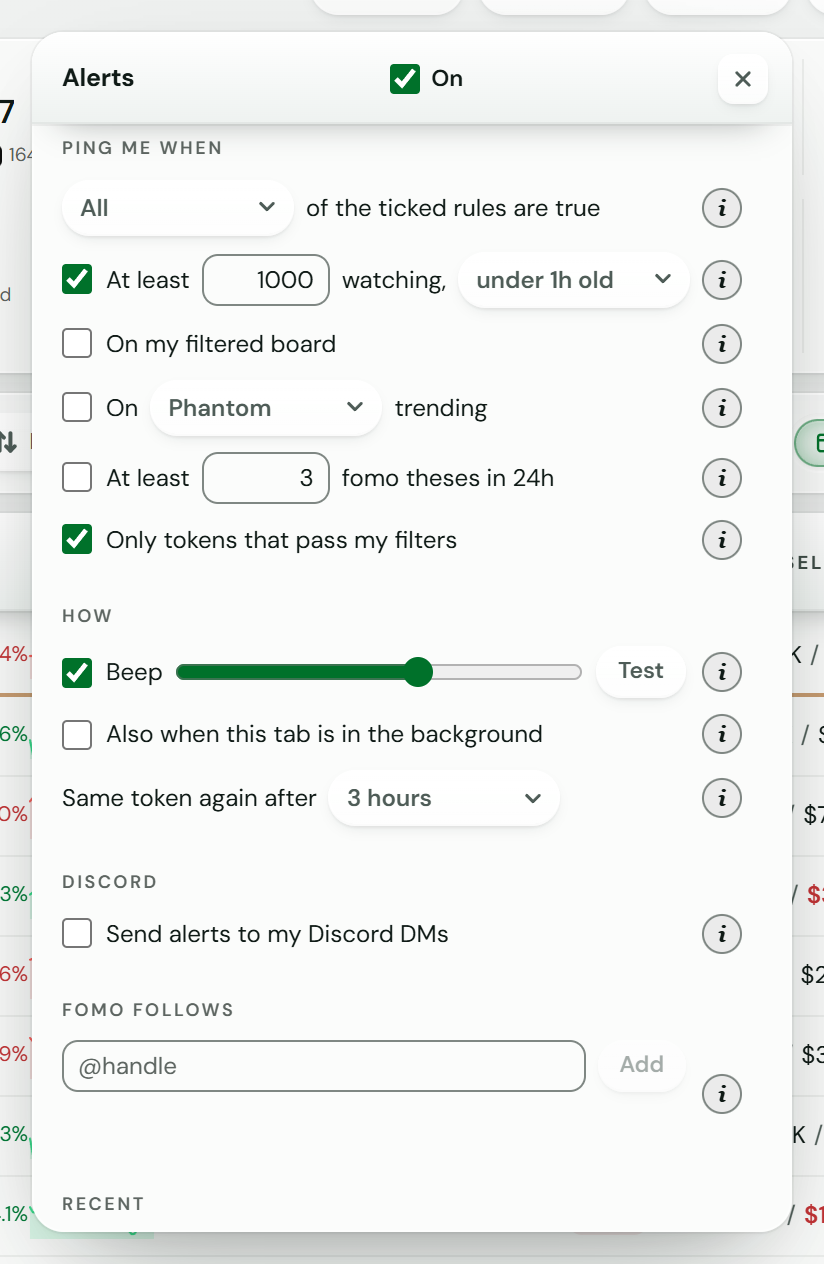
Task: Show info for Discord DMs alert option
Action: point(722,934)
